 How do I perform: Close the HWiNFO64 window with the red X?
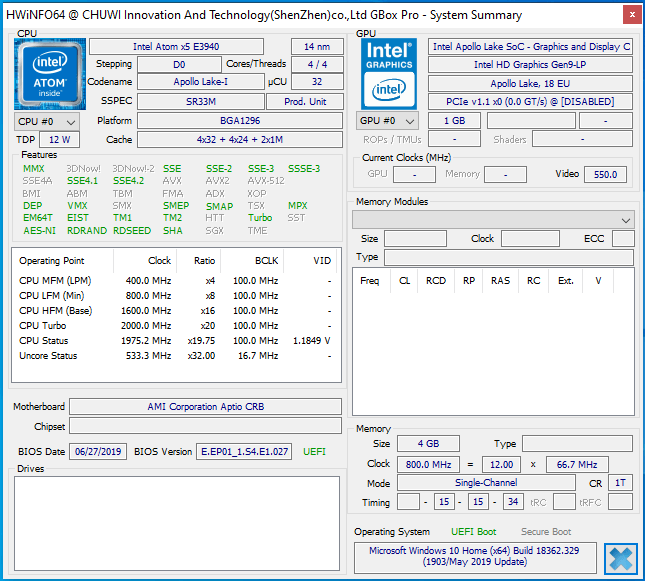click(x=632, y=15)
